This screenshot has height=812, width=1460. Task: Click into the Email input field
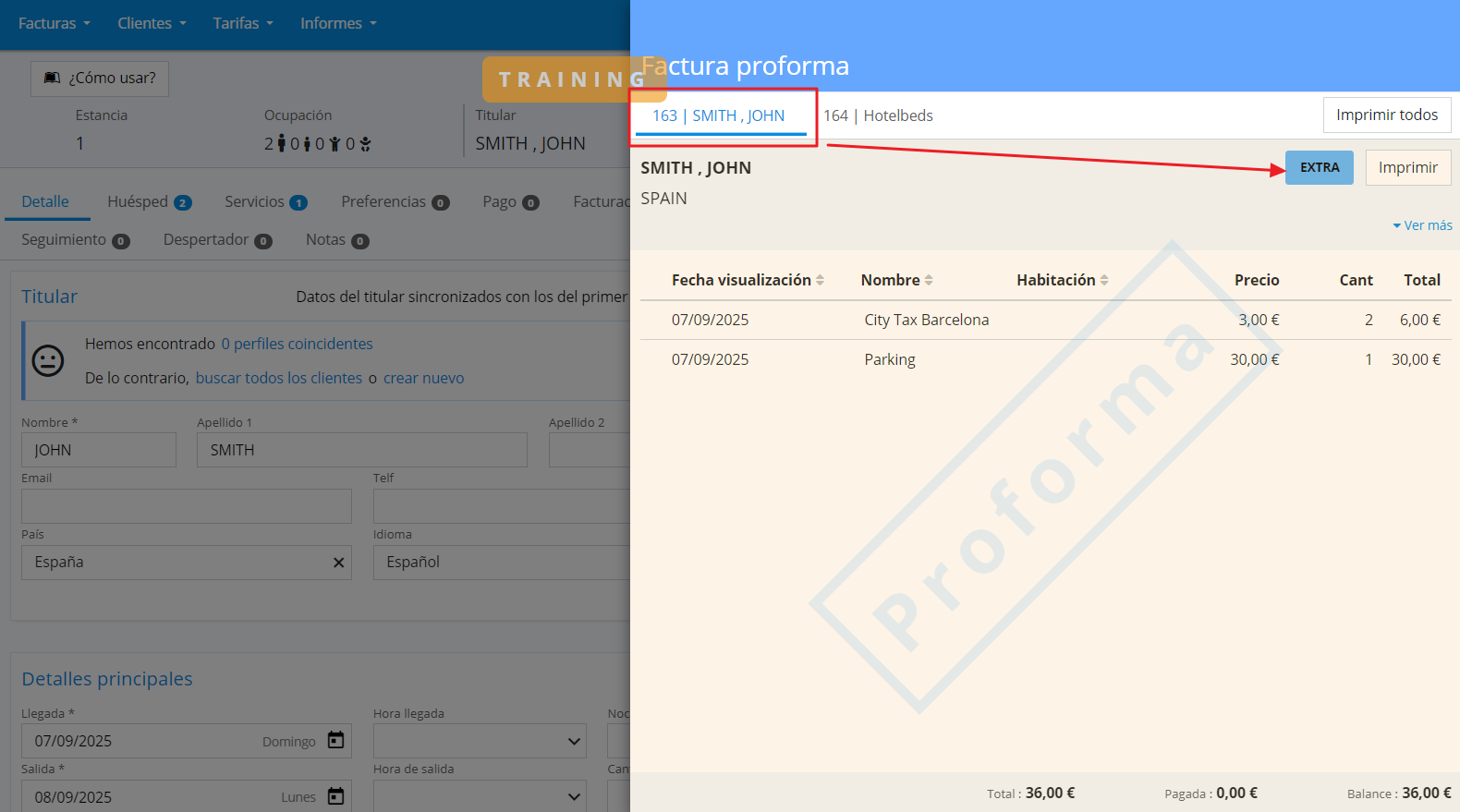point(186,506)
